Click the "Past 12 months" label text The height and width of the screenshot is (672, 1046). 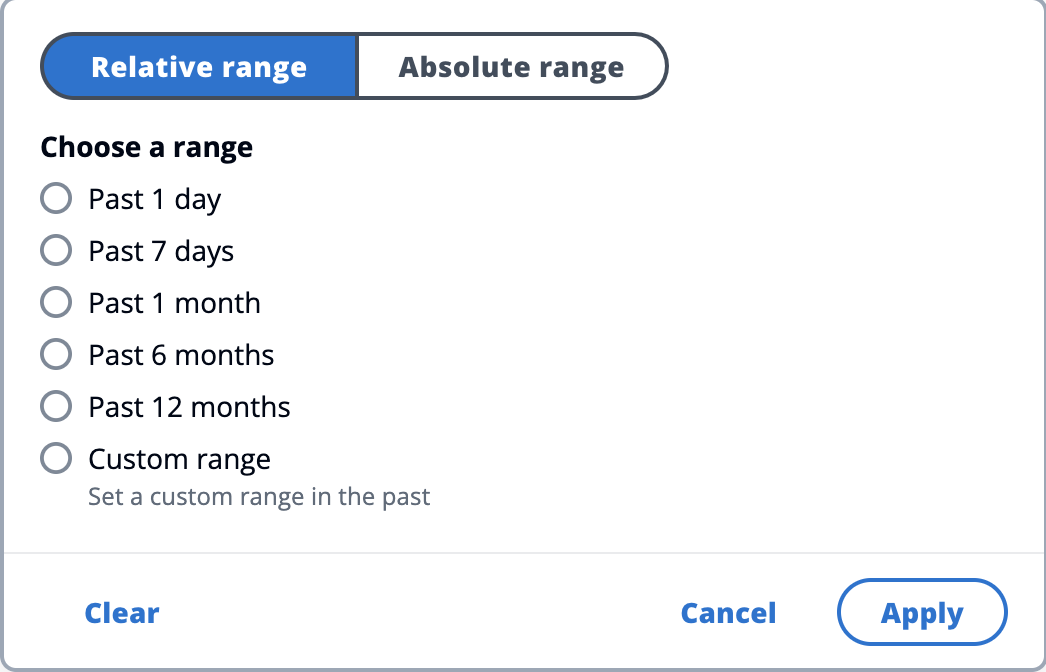pos(189,407)
